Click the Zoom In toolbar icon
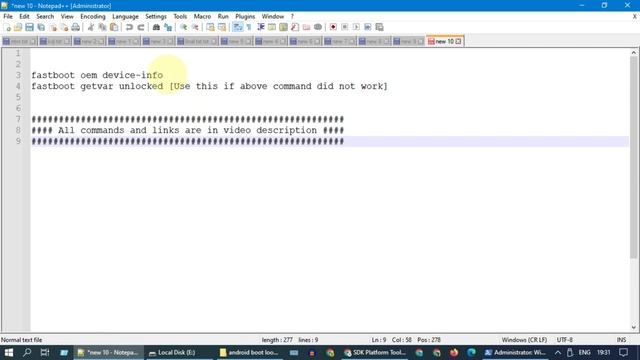This screenshot has height=360, width=640. tap(183, 27)
